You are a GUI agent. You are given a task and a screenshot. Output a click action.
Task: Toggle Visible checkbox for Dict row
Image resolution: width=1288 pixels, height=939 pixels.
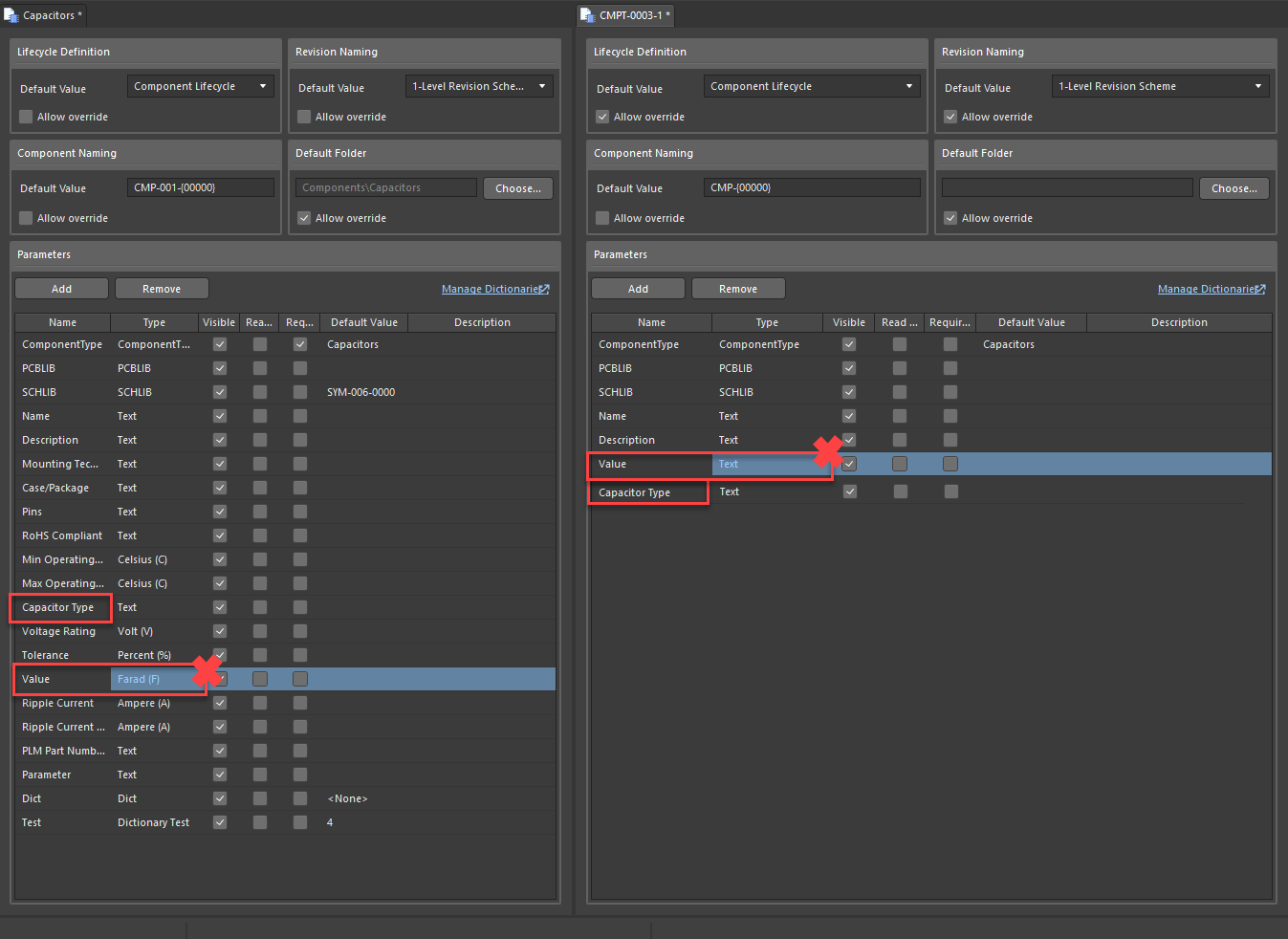pos(220,798)
